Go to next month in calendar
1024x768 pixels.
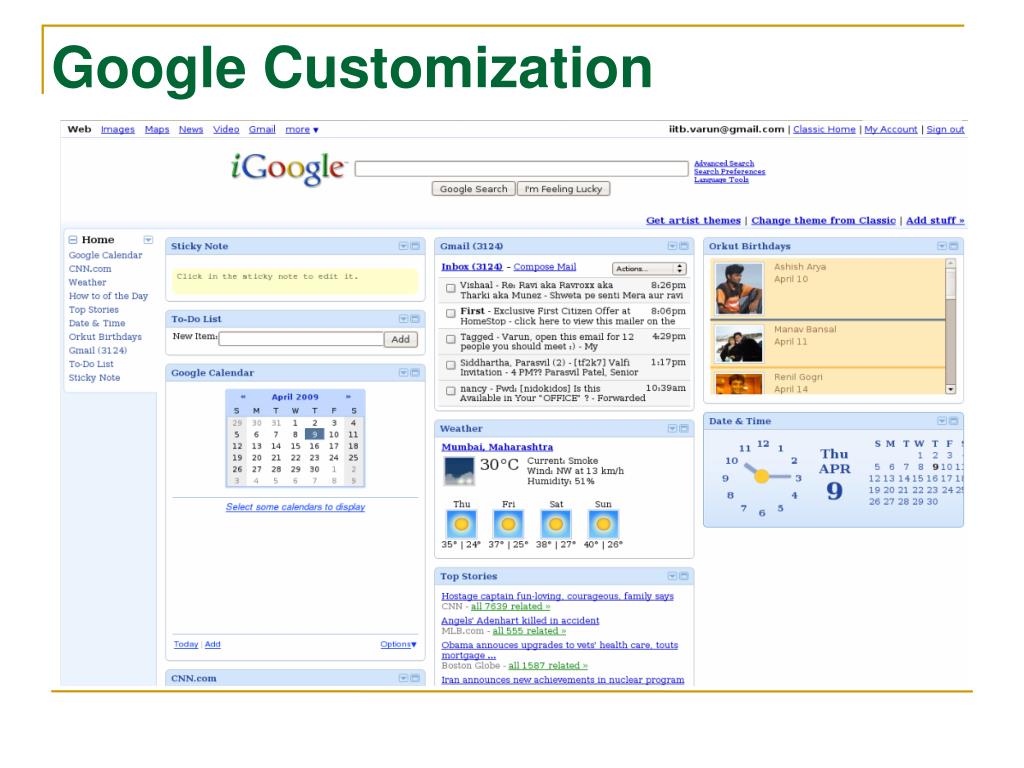coord(348,397)
